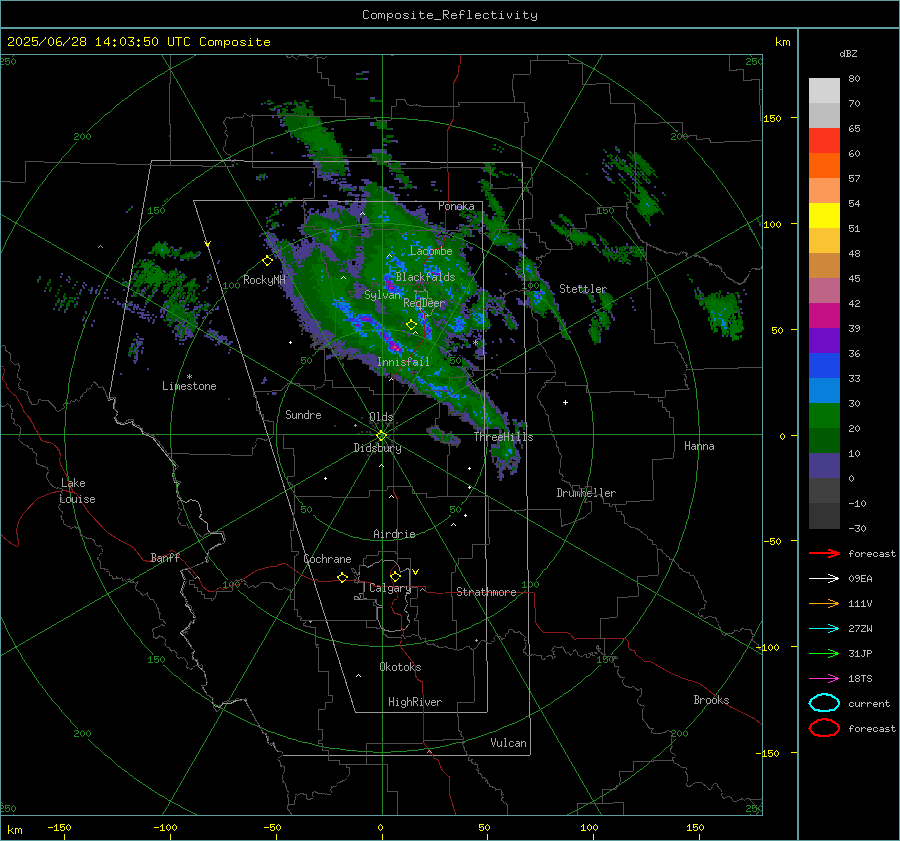
Task: Click the bright yellow 54 dBZ swatch
Action: (824, 215)
